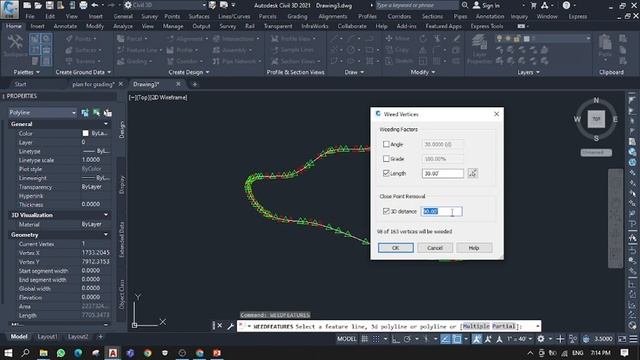Click the Undo arrow icon
This screenshot has width=640, height=360.
(95, 5)
